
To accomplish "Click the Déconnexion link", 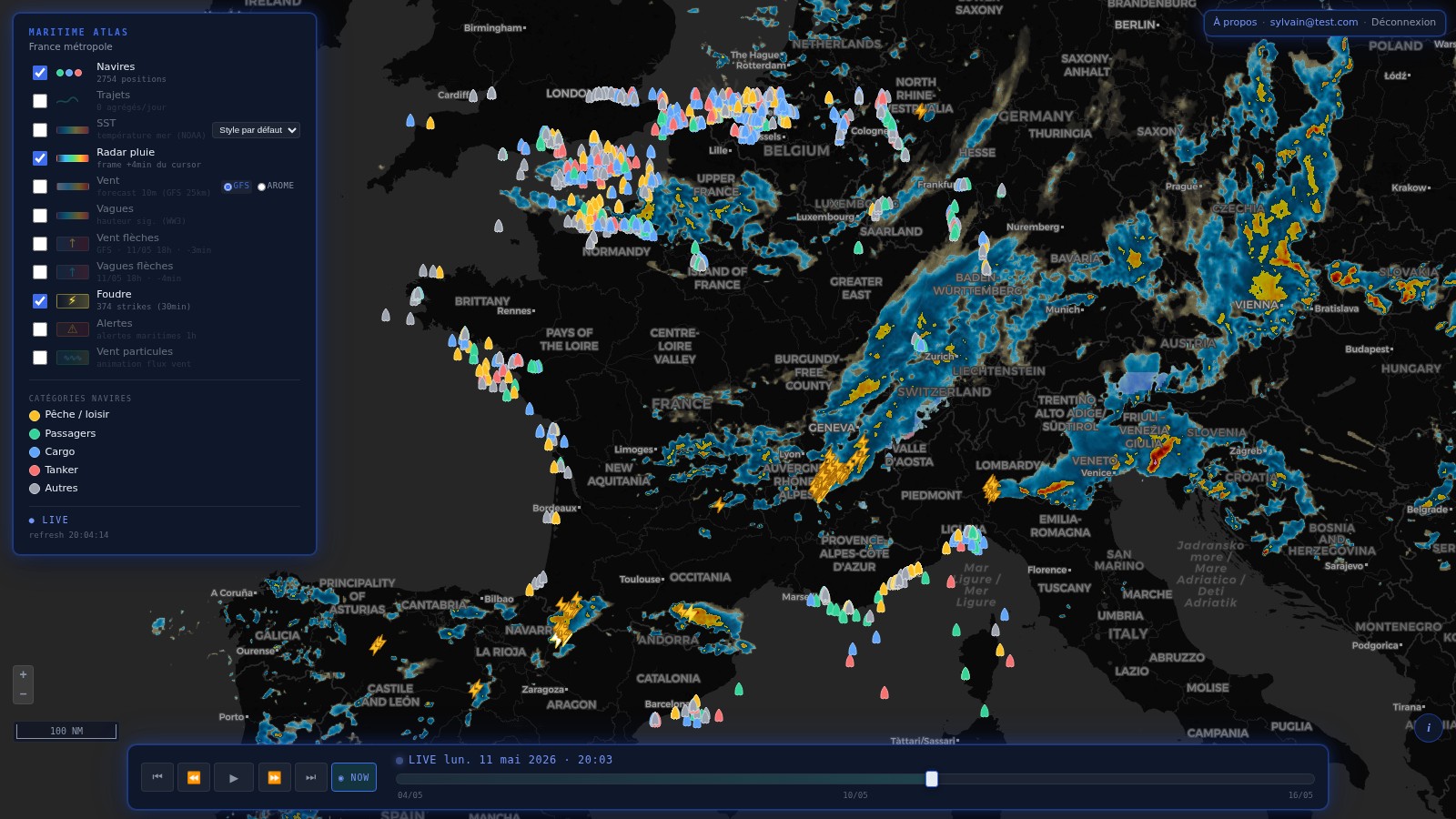I will [x=1403, y=23].
